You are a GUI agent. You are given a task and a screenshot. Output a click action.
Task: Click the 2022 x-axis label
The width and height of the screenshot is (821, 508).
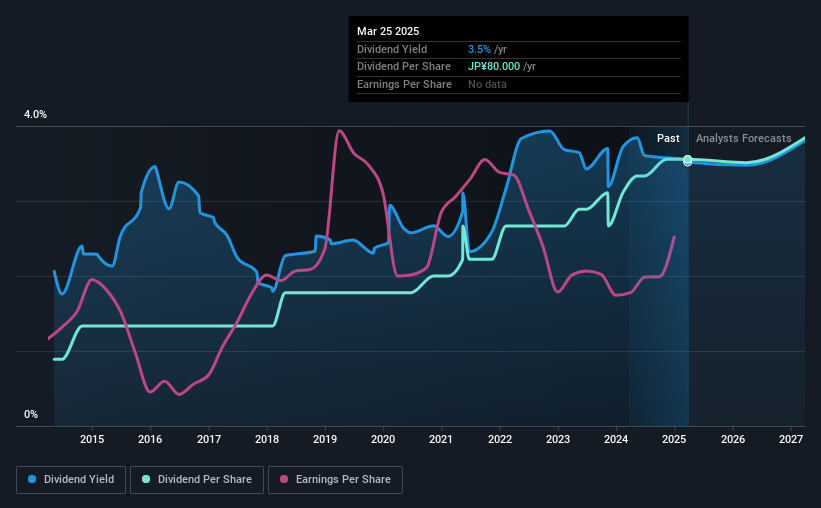[x=500, y=439]
